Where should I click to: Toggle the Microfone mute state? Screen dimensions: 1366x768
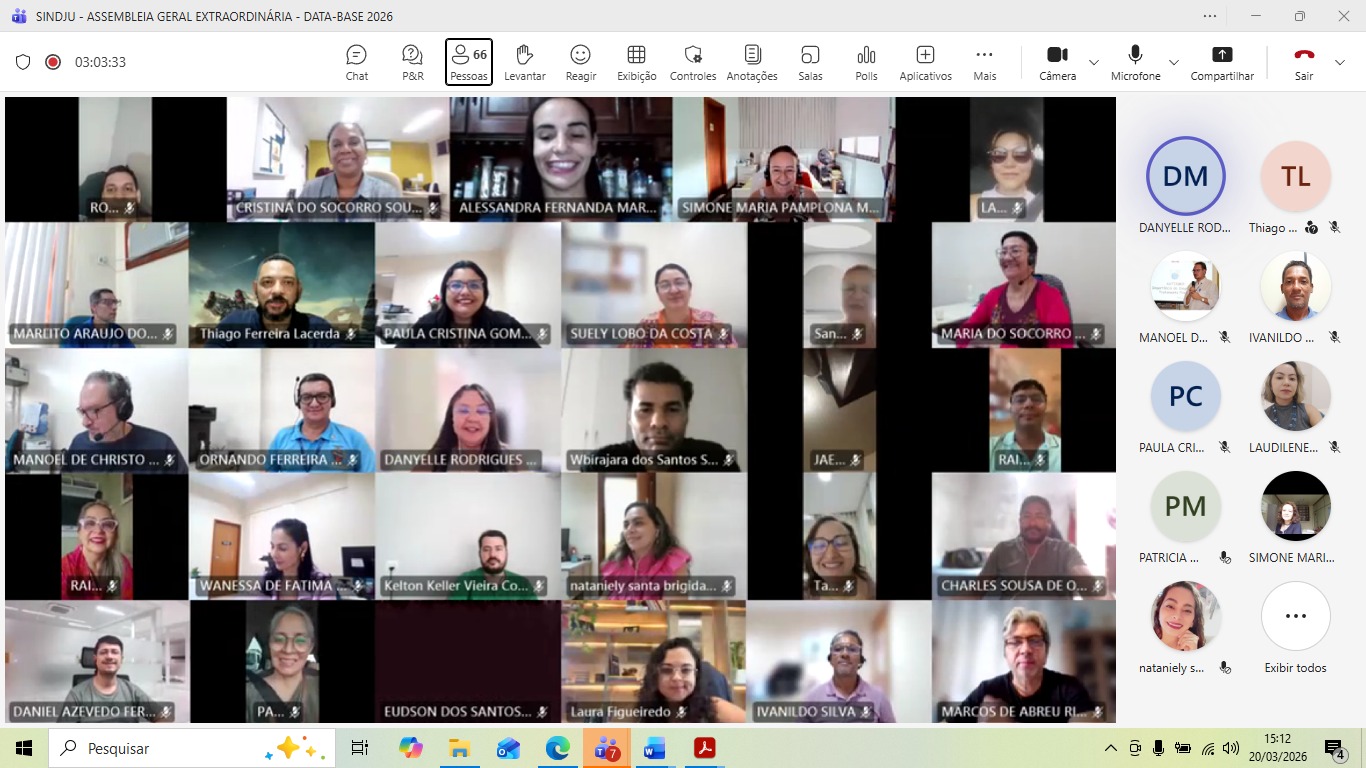coord(1135,62)
